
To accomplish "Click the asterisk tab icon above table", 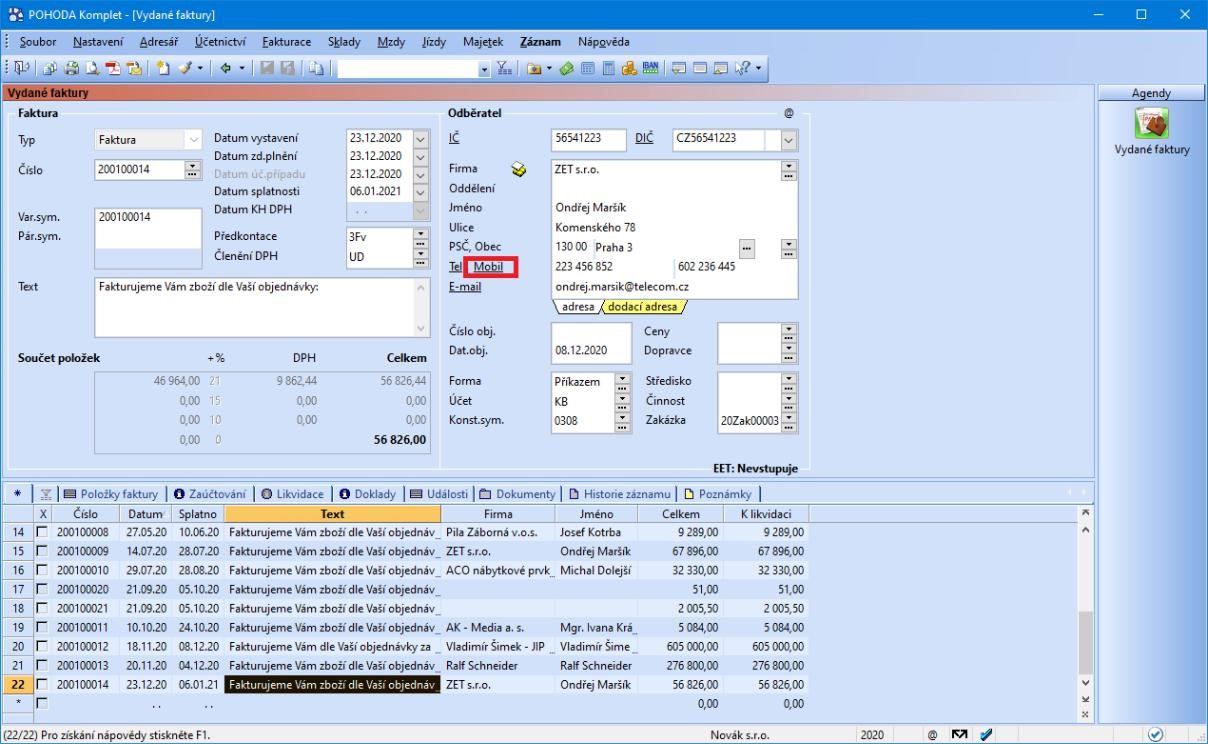I will coord(19,493).
